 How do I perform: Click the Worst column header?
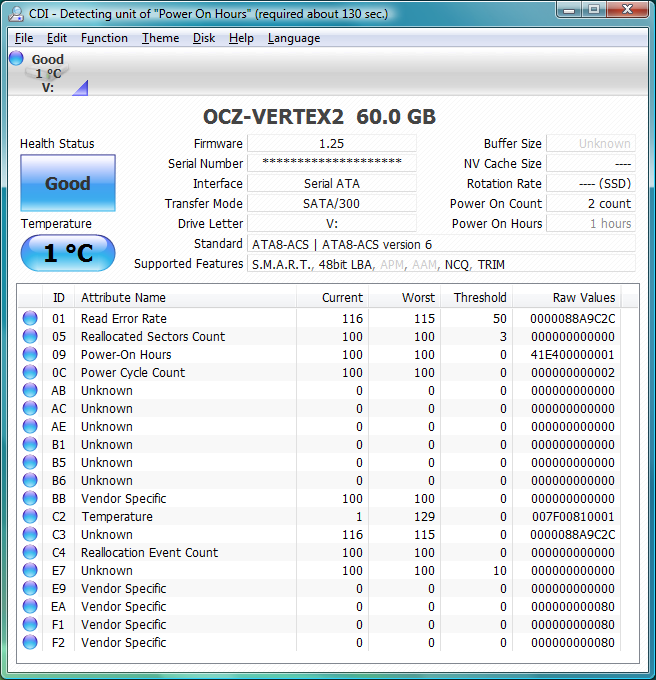point(405,298)
